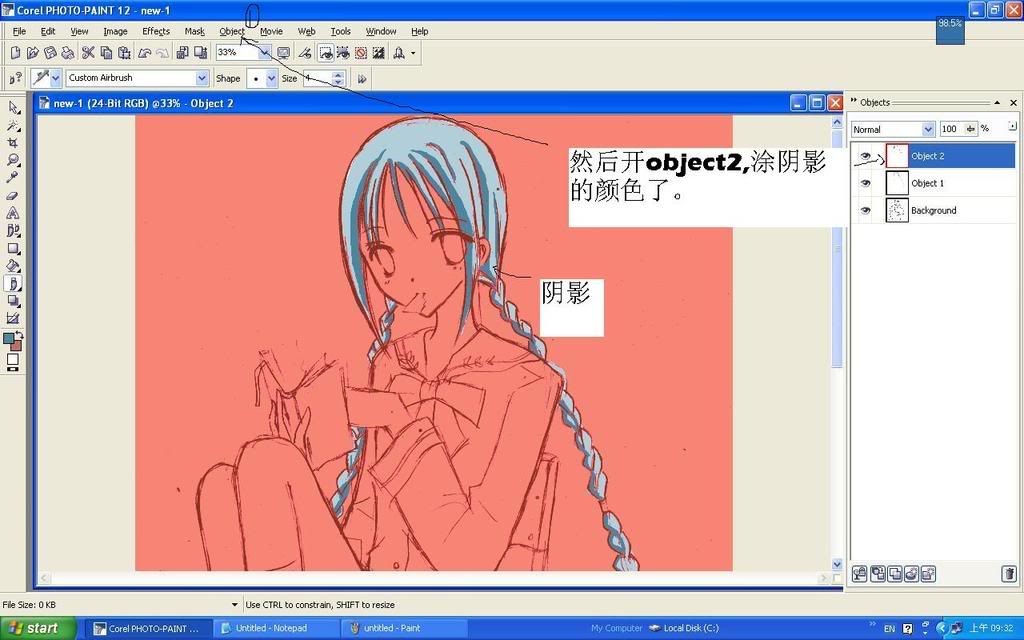Screen dimensions: 1024x640
Task: Select the Interactive Drop Shadow tool
Action: 13,301
